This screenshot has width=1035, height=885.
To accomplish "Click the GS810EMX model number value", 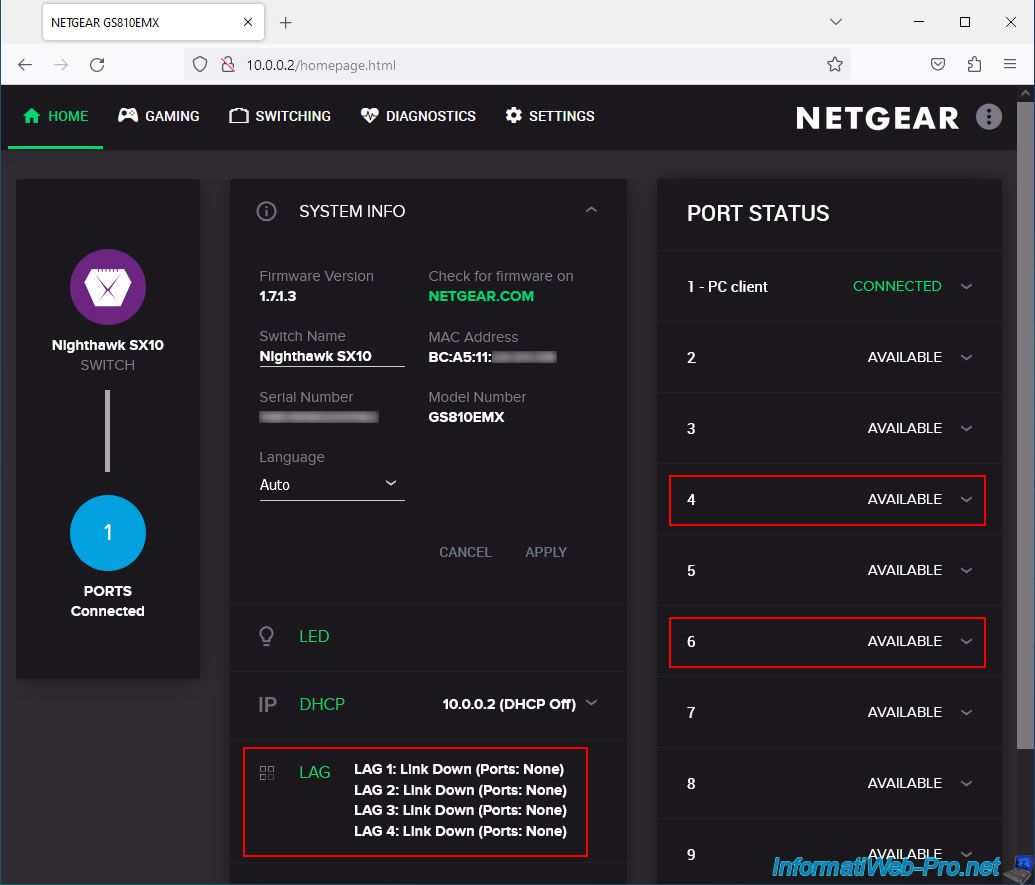I will [466, 417].
